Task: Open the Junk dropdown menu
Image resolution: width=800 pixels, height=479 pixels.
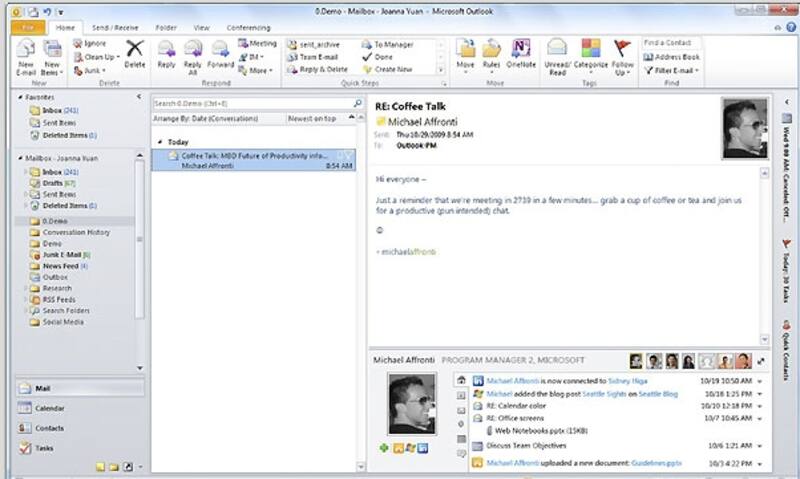Action: (x=94, y=70)
